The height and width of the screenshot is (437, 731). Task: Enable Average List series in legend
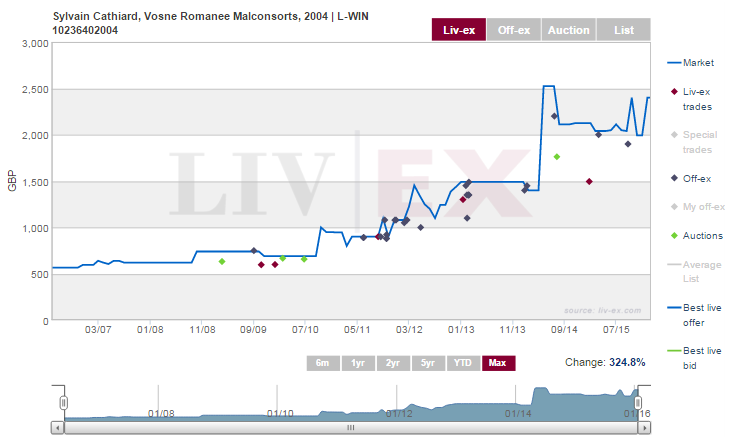point(695,271)
